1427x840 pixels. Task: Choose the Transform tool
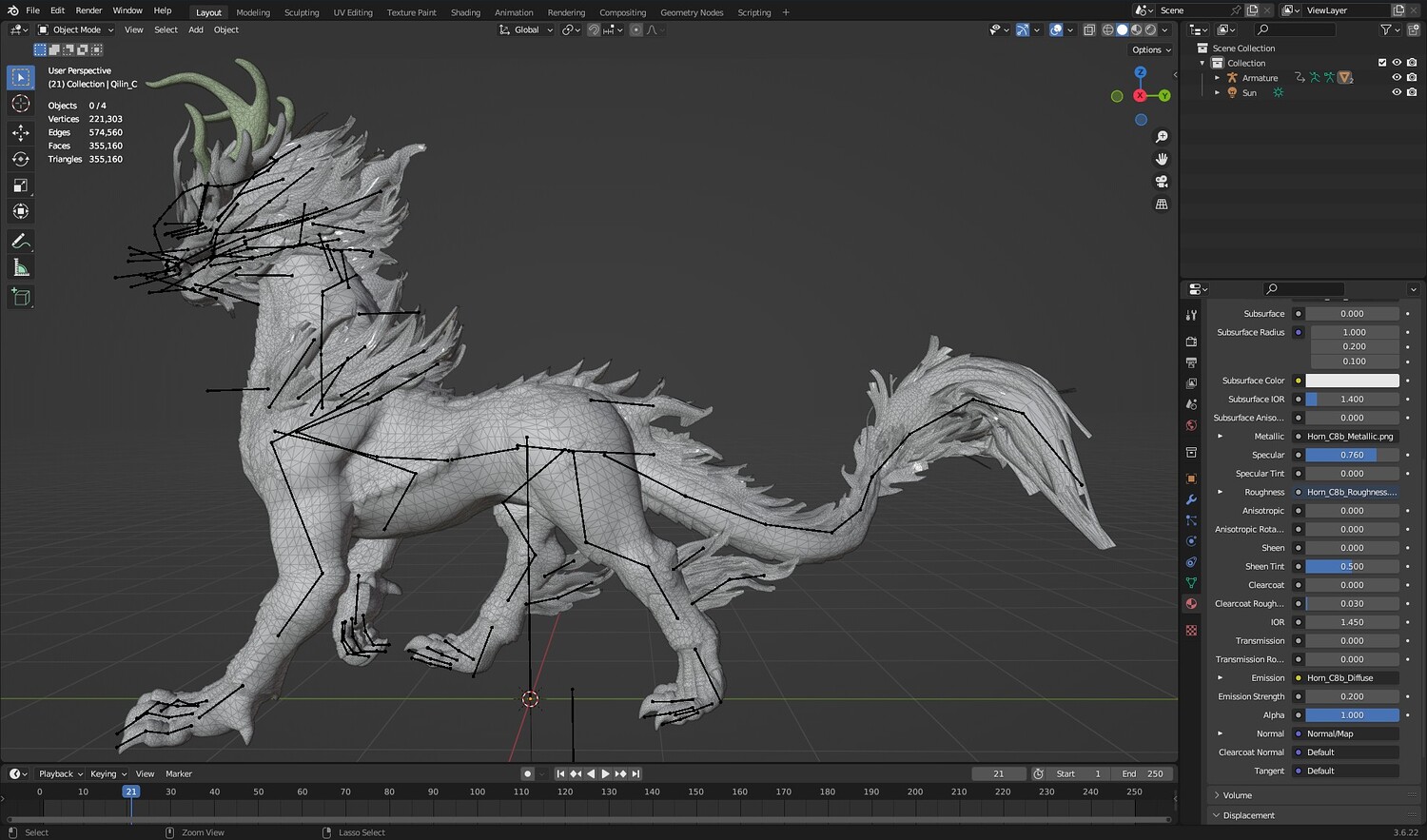pyautogui.click(x=21, y=211)
